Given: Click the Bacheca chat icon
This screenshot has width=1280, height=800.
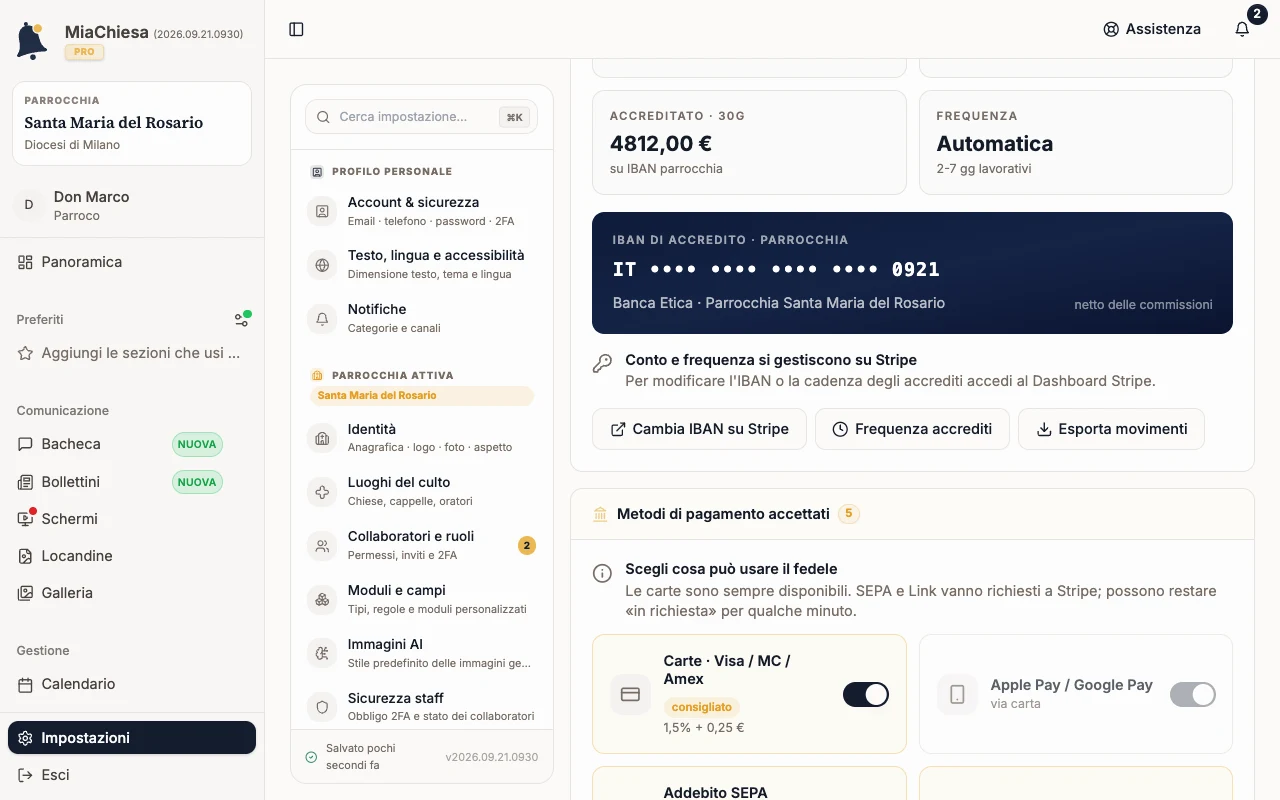Looking at the screenshot, I should point(25,444).
